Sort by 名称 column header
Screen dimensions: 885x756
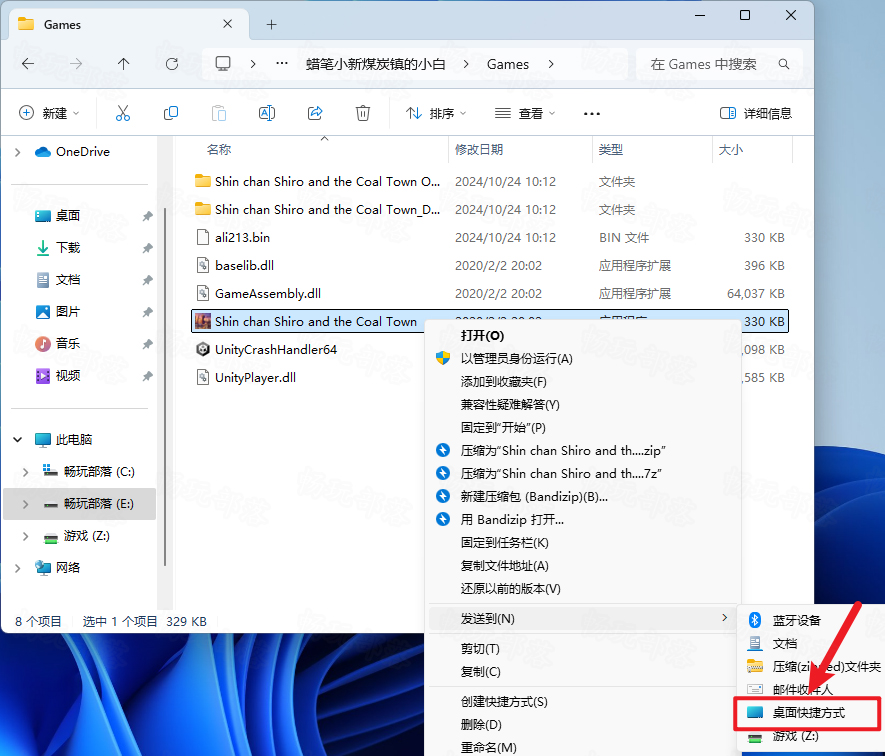219,150
